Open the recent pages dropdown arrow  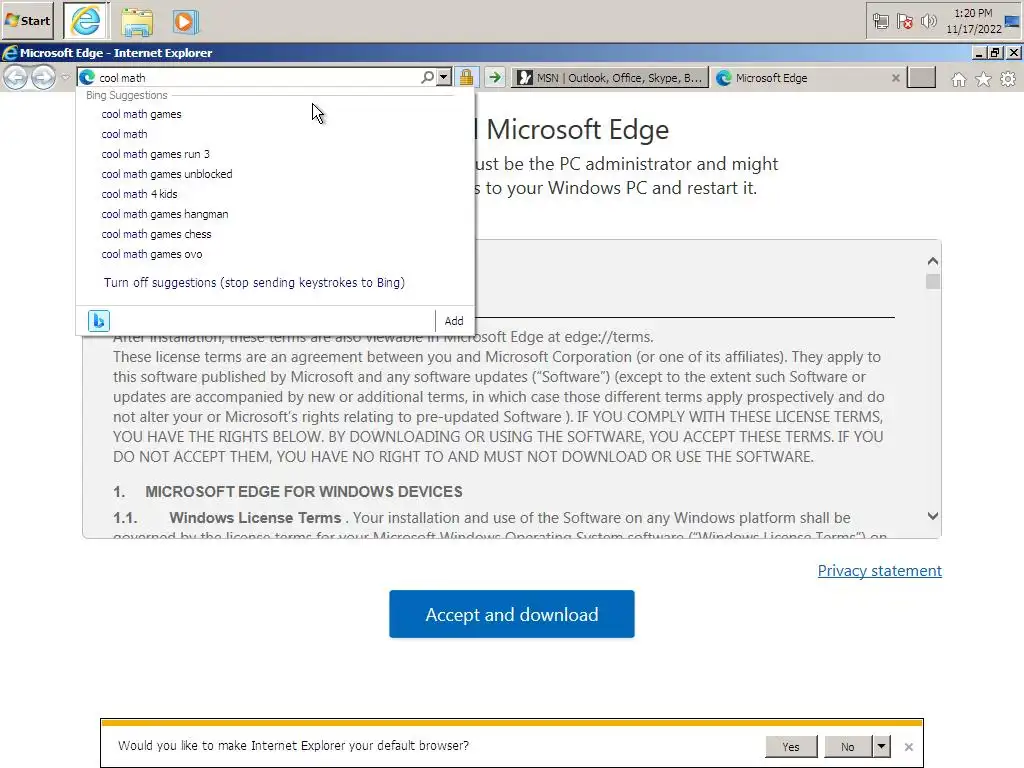[x=65, y=78]
